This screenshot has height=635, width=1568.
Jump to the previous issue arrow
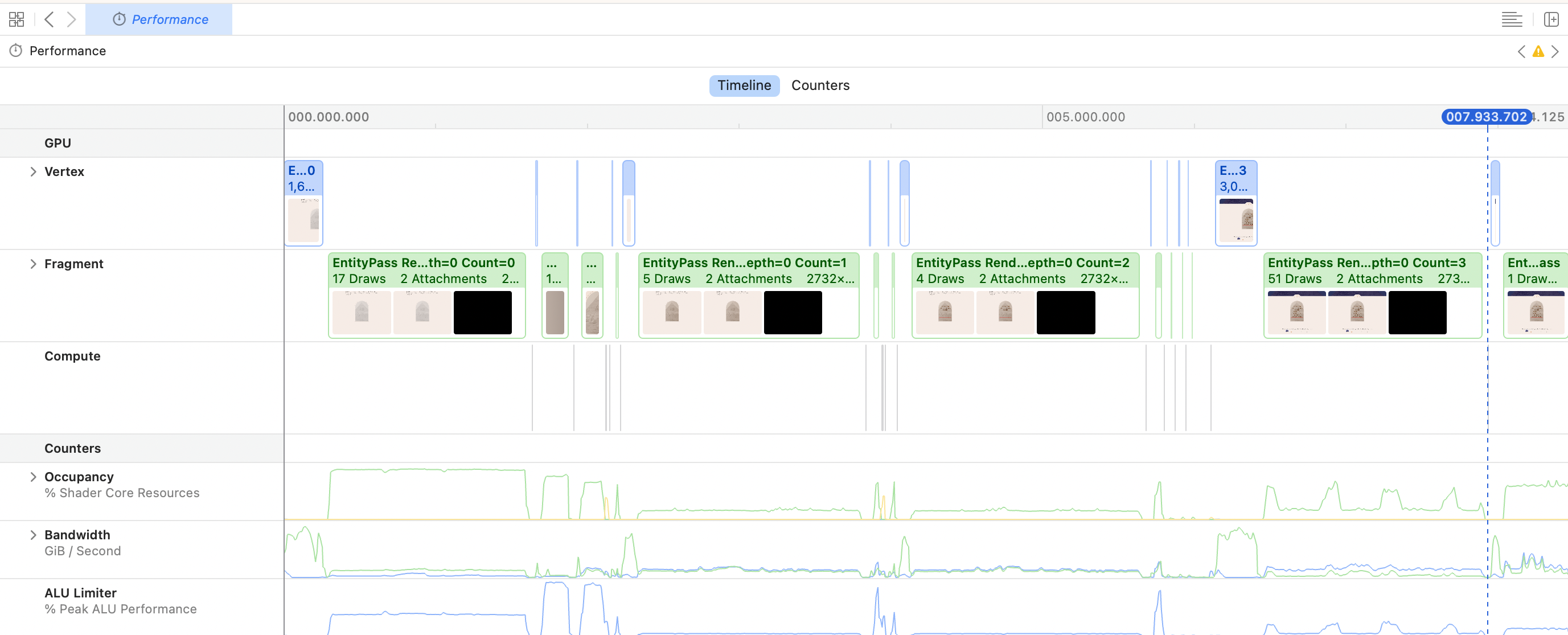[x=1521, y=52]
